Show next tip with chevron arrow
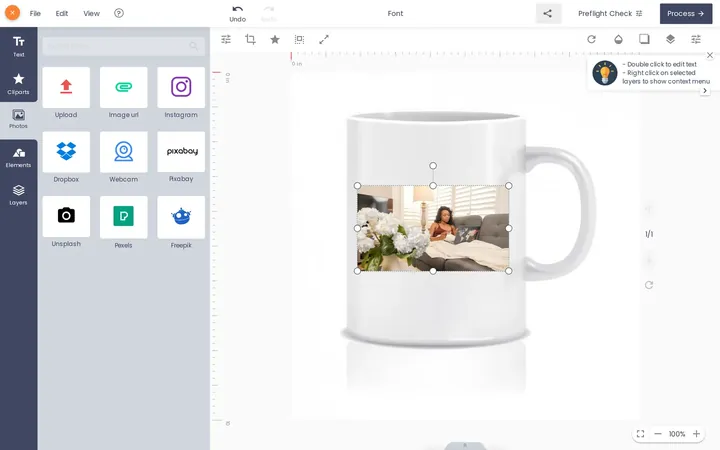The width and height of the screenshot is (720, 450). pos(705,90)
